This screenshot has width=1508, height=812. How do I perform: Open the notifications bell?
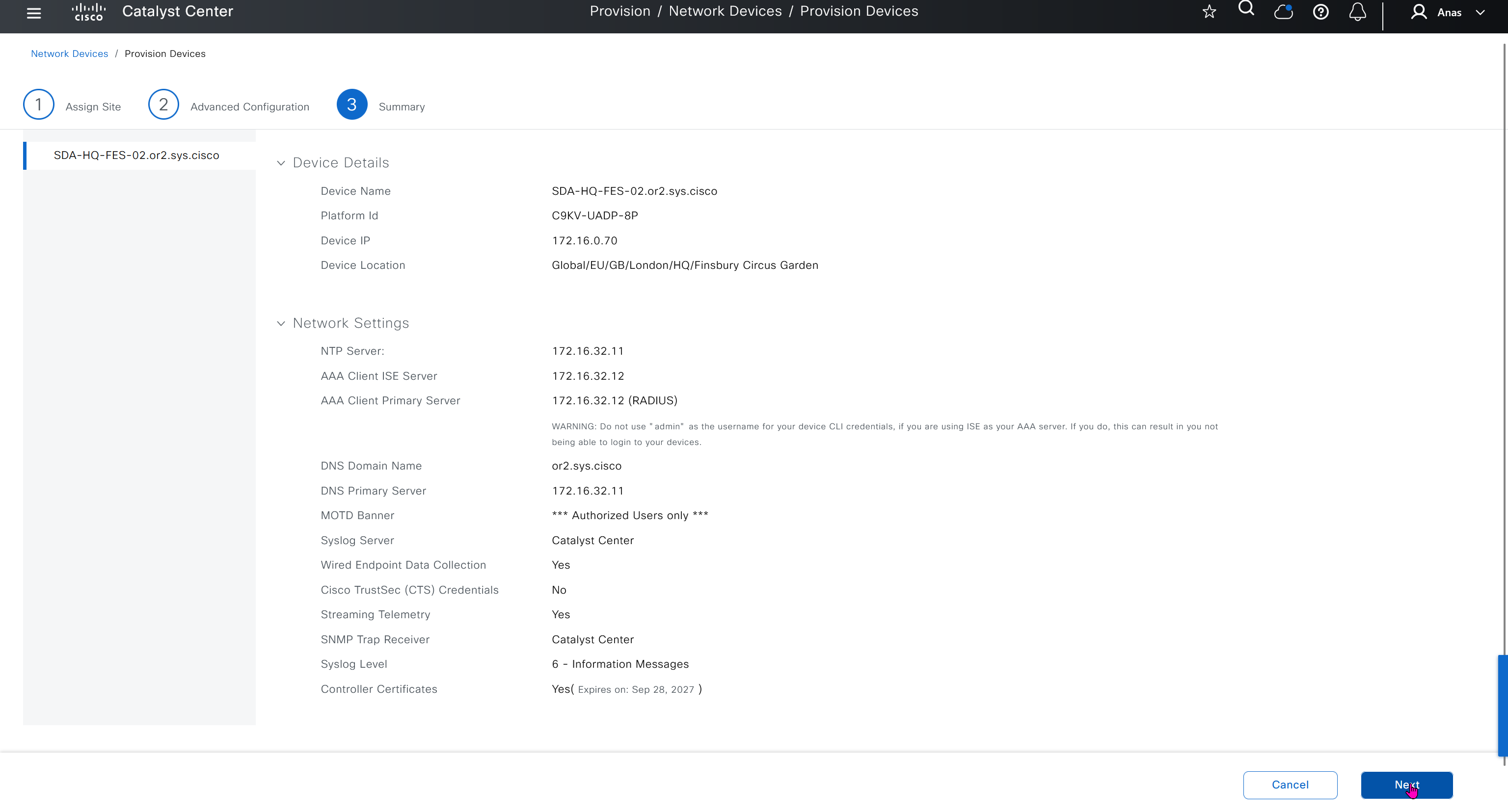pos(1358,12)
